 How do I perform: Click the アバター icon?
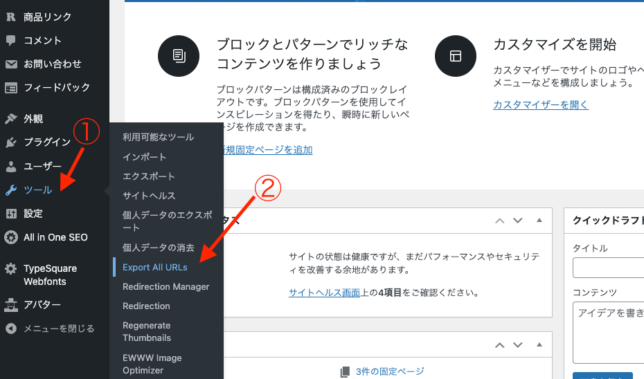[x=11, y=305]
